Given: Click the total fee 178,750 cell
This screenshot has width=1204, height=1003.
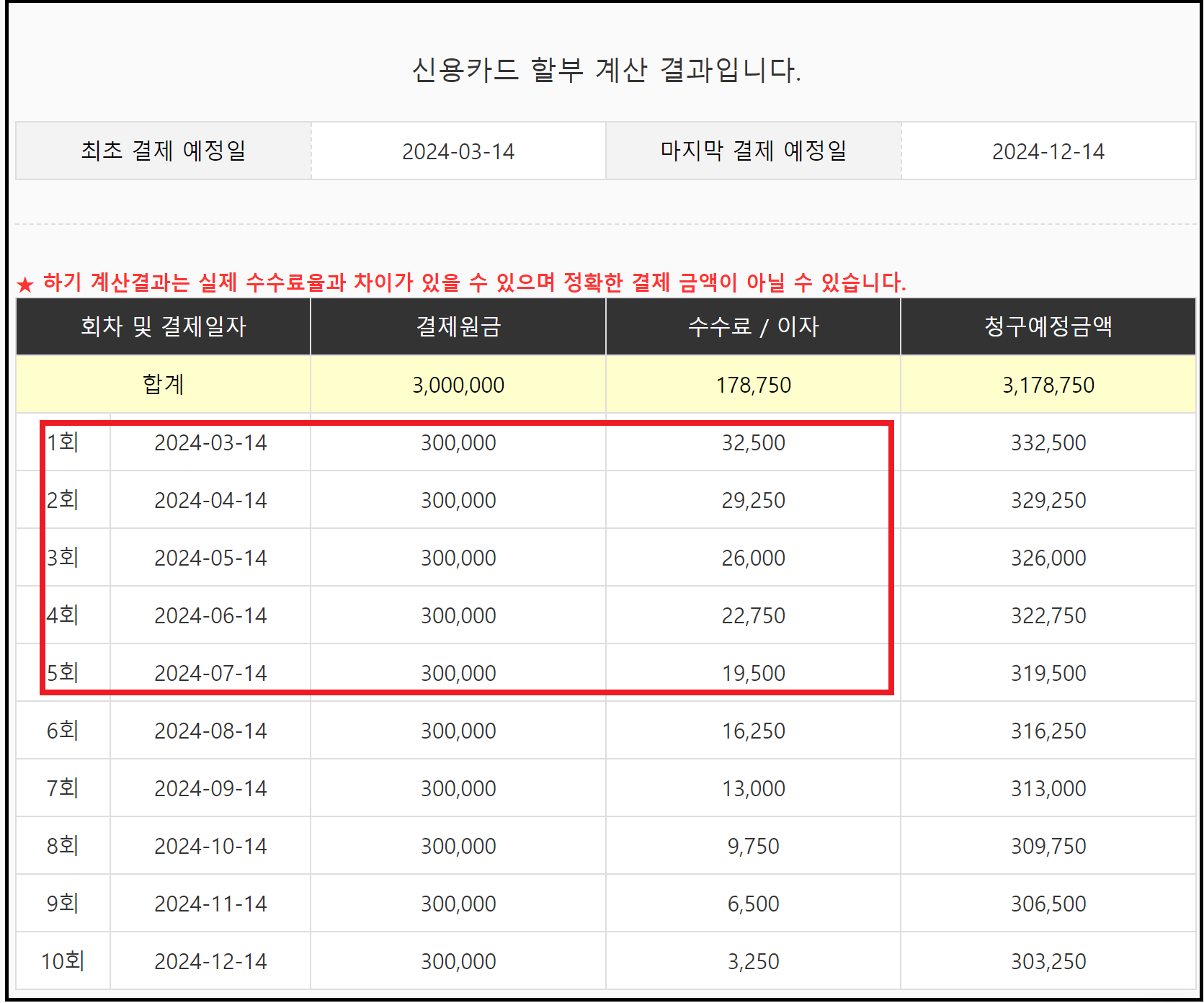Looking at the screenshot, I should coord(752,385).
